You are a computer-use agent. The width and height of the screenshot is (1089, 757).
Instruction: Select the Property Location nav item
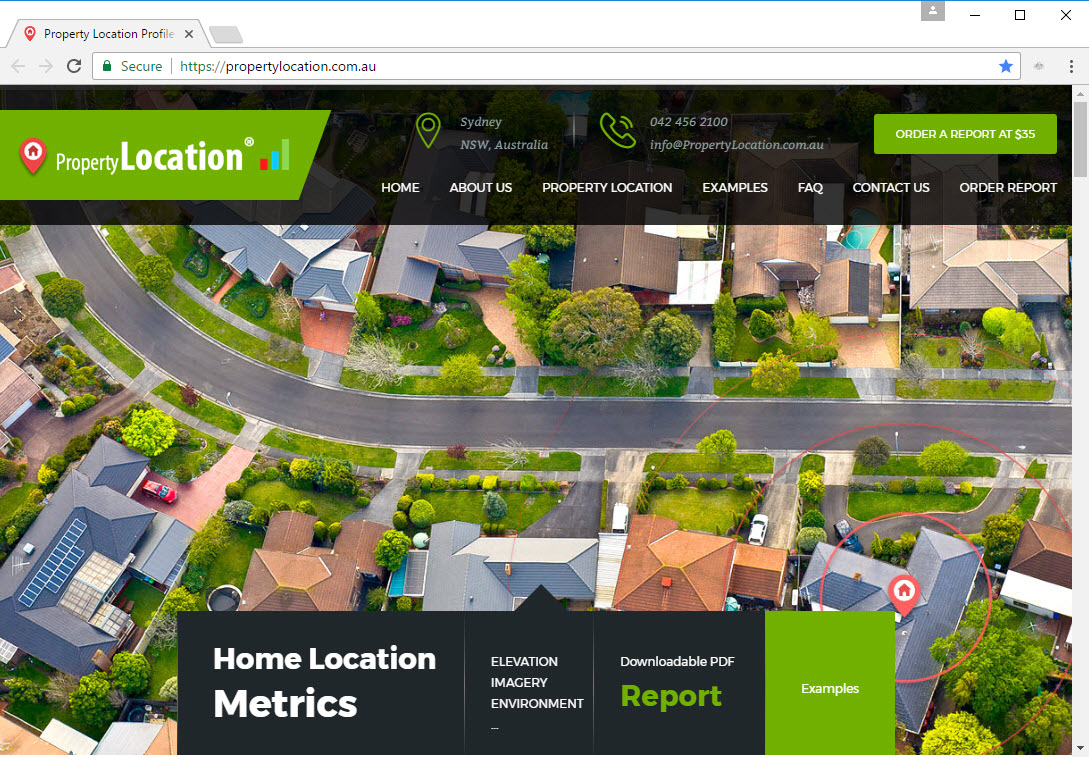(x=607, y=187)
